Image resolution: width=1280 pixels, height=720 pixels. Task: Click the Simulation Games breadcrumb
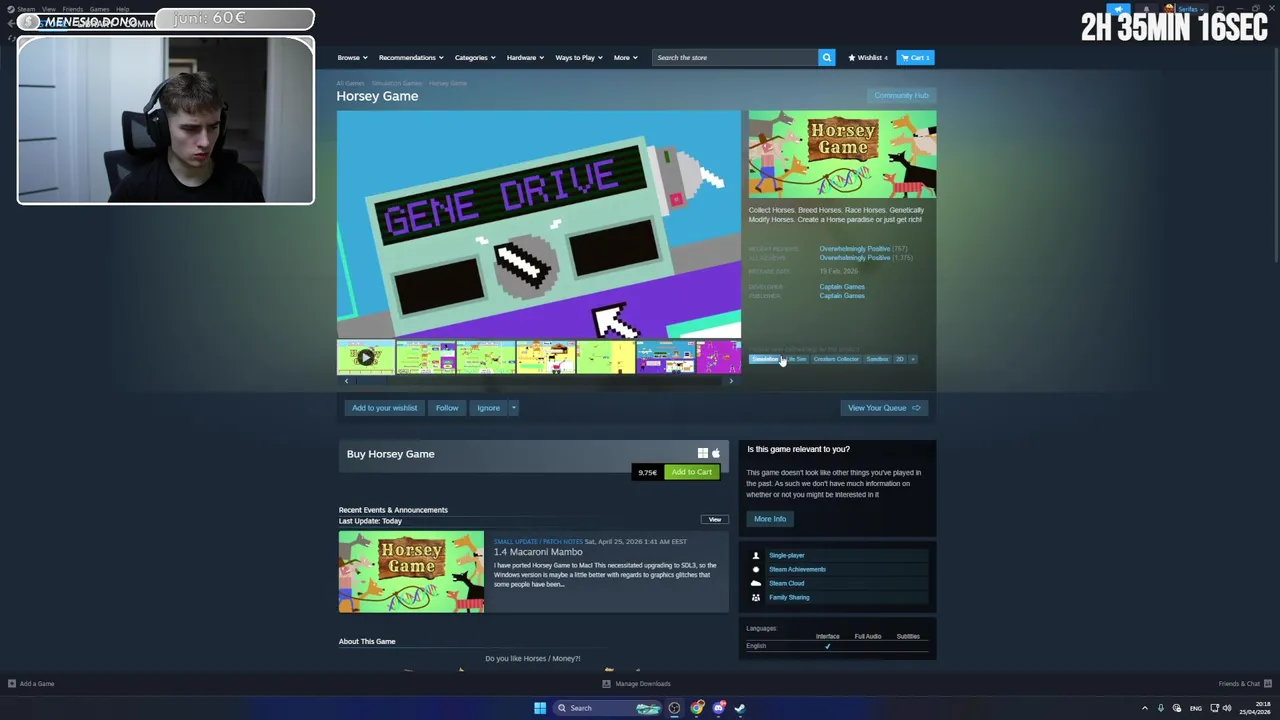(397, 84)
